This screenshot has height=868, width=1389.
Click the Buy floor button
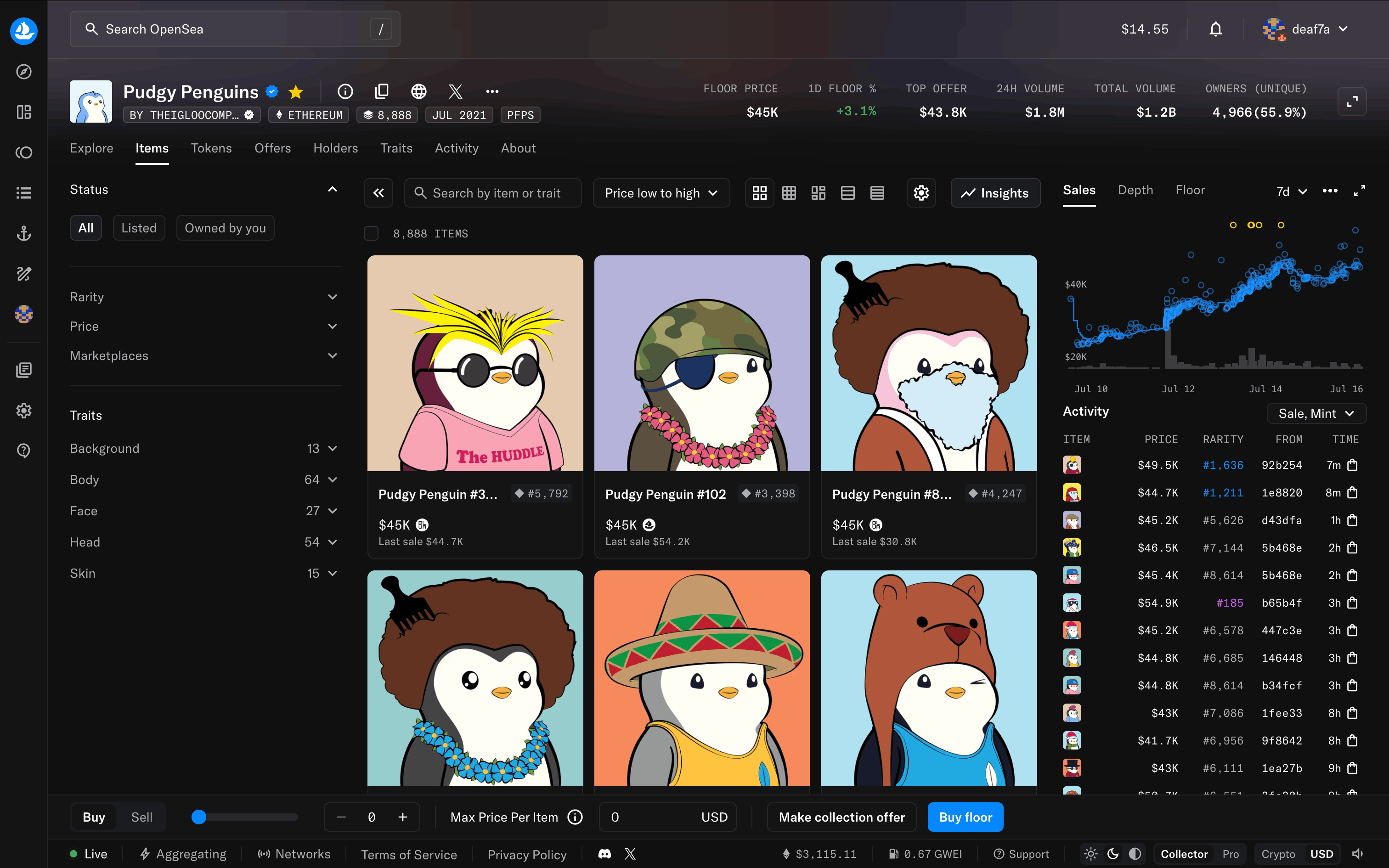(965, 817)
